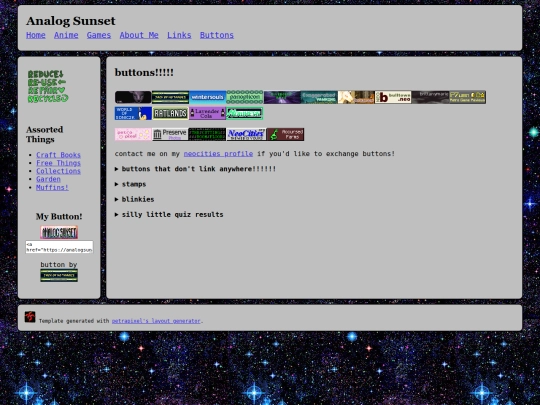Open the green-bordered button after Lavender Cola
Viewport: 540px width, 405px height.
245,113
